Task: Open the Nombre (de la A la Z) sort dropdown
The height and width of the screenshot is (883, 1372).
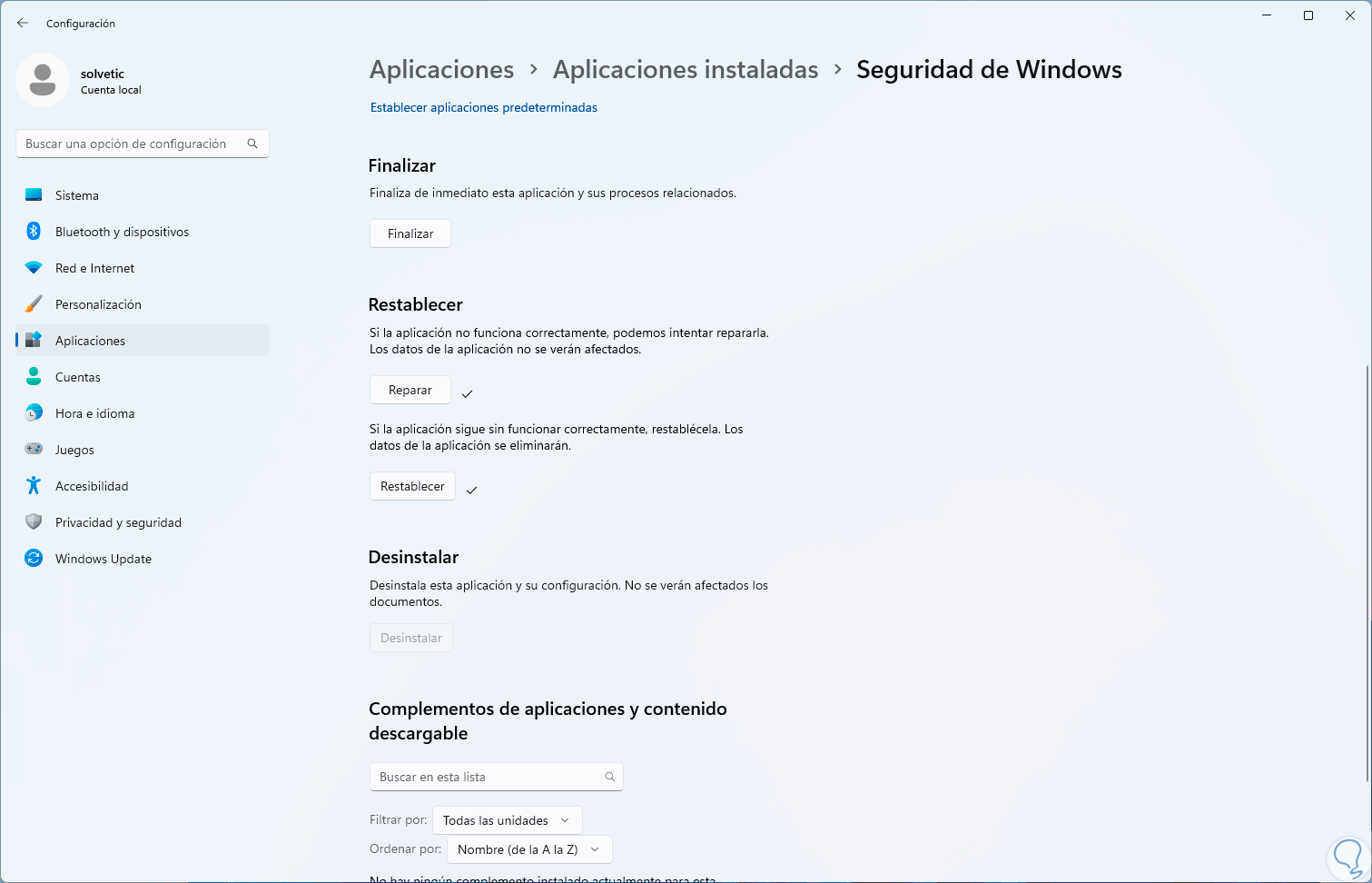Action: [529, 849]
